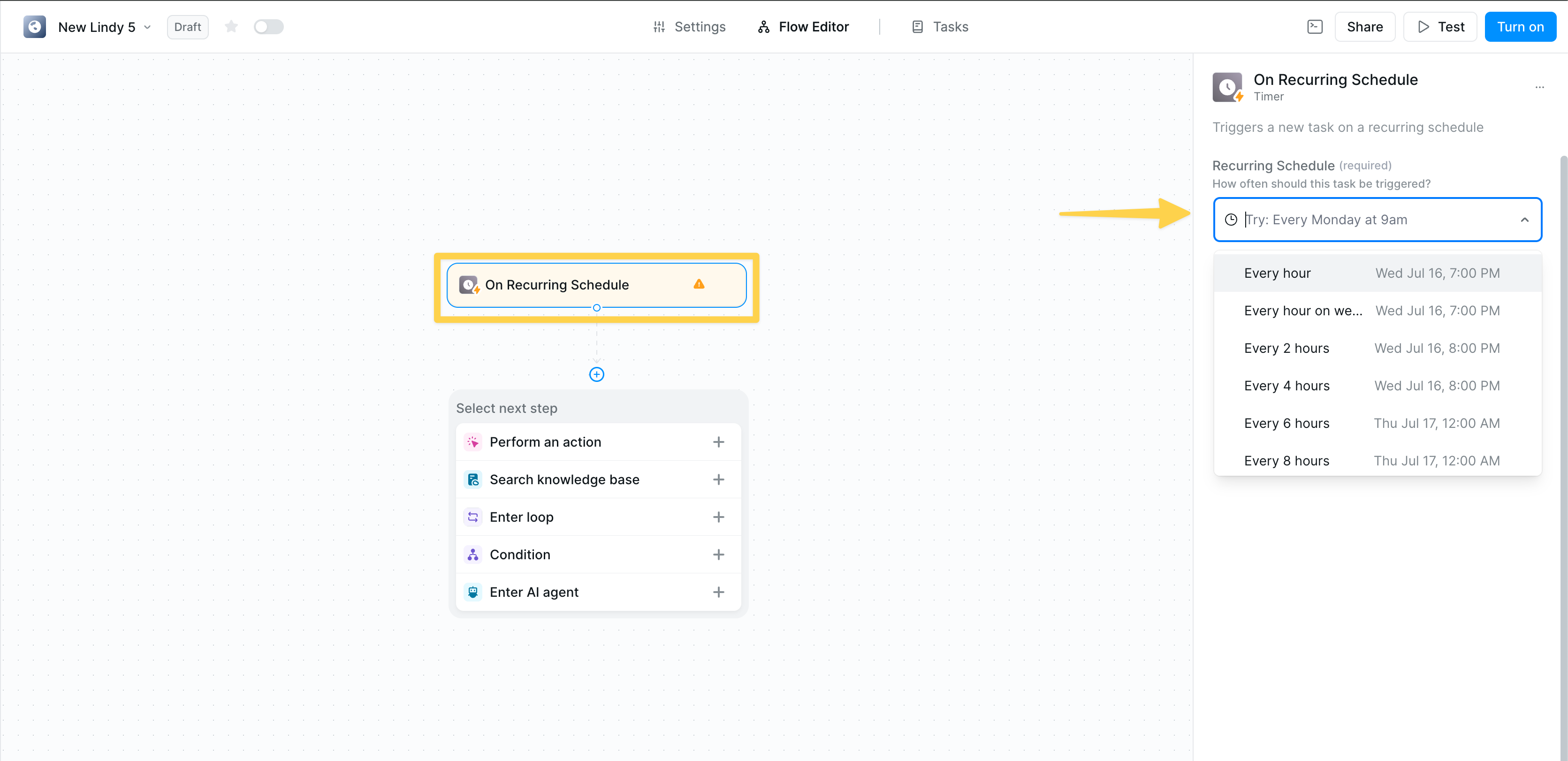
Task: Click plus next to Condition
Action: 718,555
